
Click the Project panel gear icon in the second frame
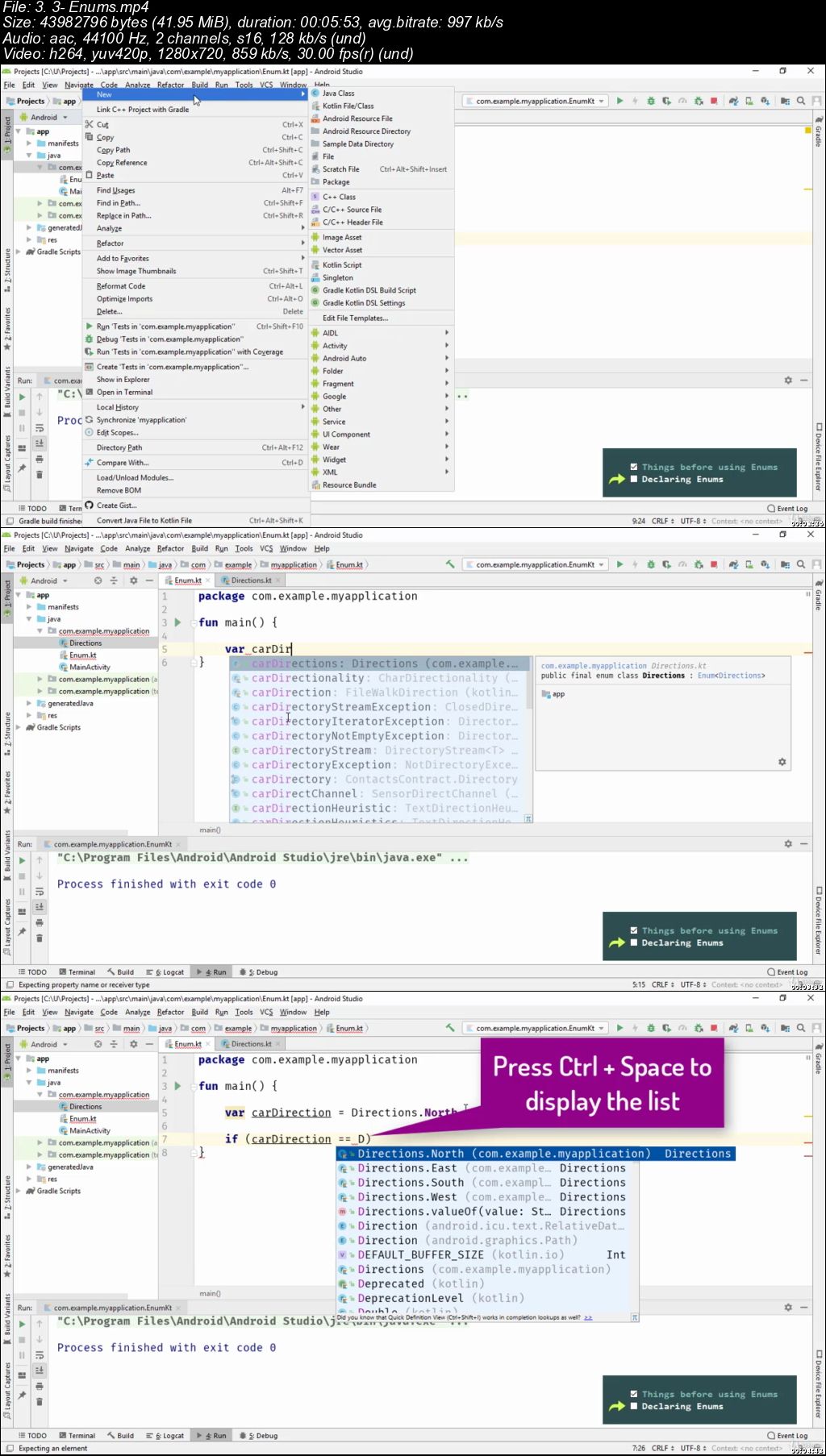133,580
